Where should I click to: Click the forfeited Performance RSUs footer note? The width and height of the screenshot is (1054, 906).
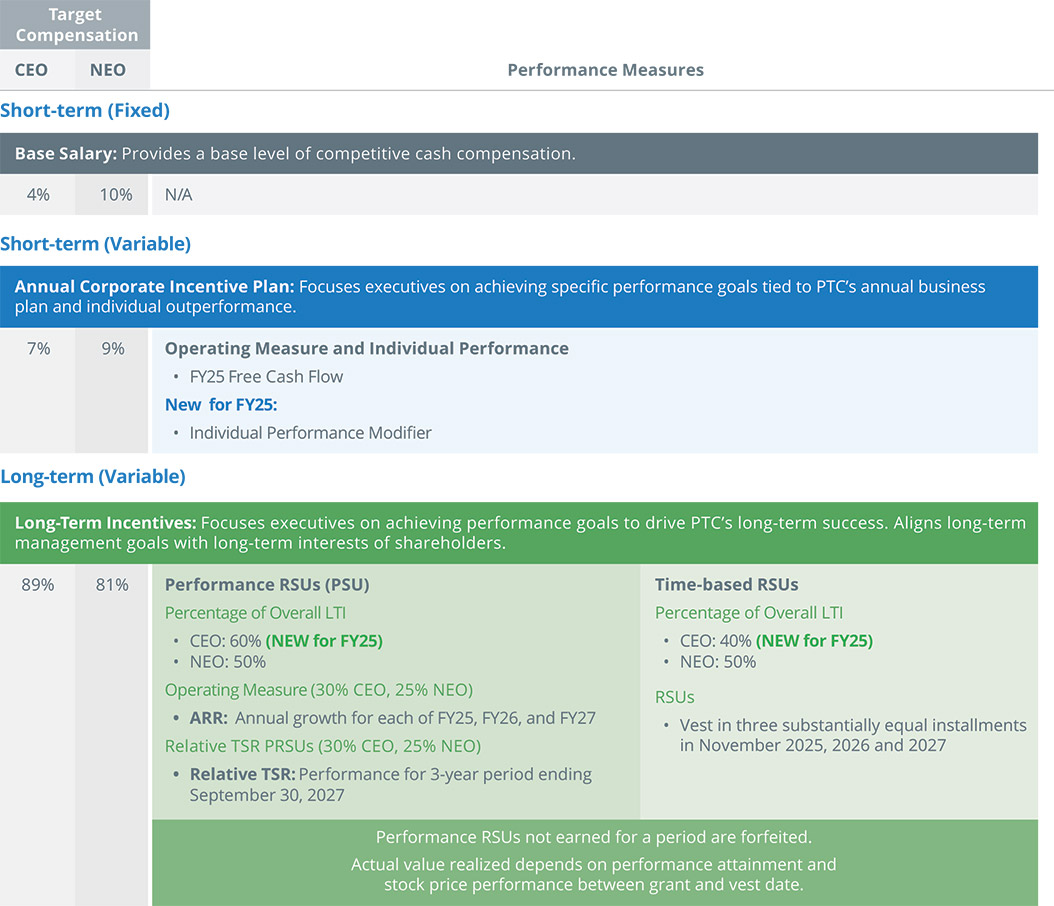594,837
